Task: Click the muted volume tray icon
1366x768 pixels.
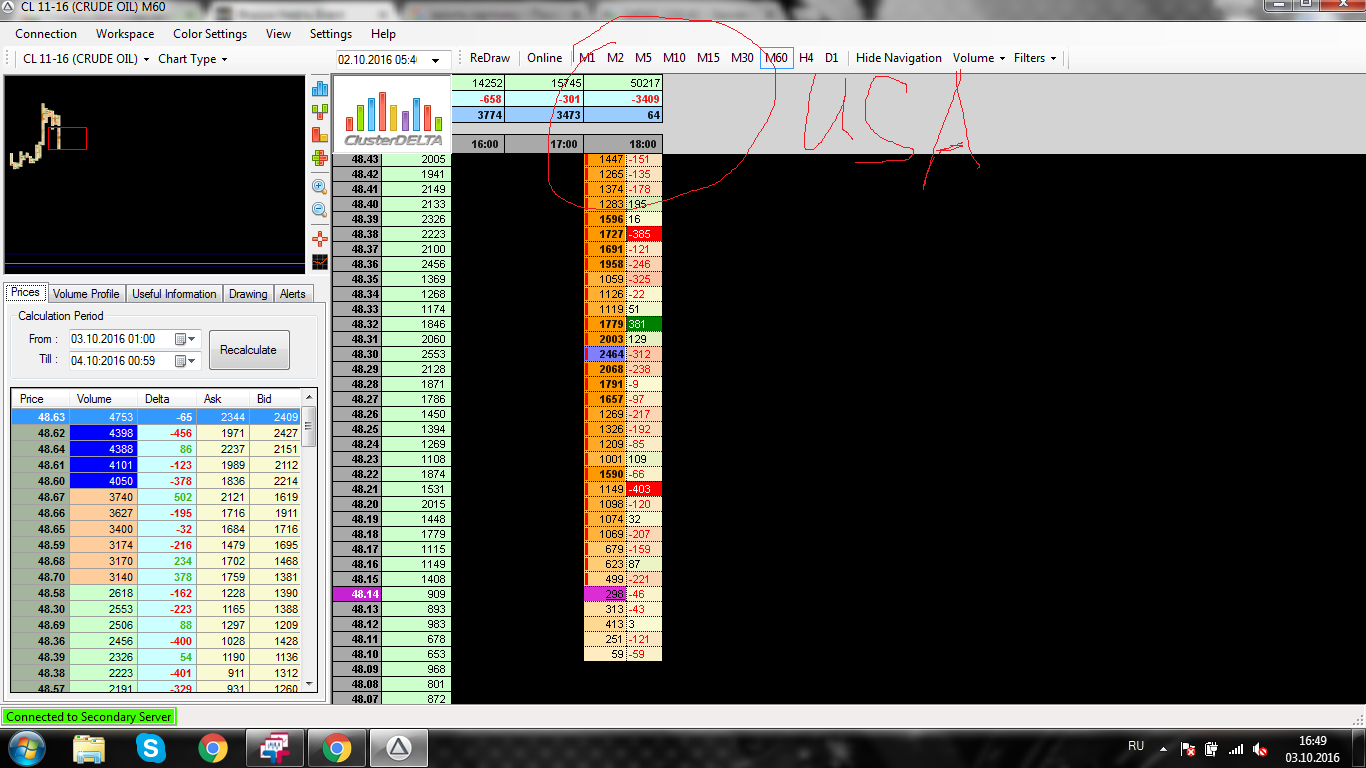Action: [1261, 749]
